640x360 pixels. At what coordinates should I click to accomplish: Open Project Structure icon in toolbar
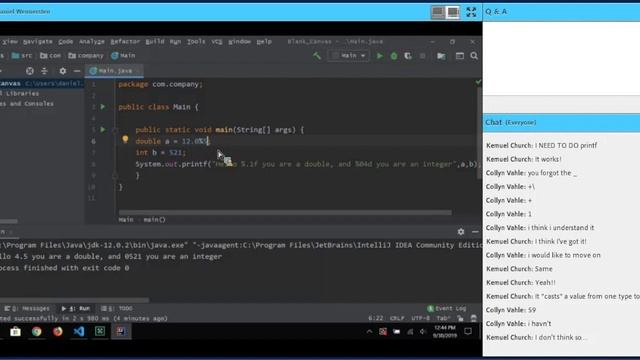tap(441, 56)
